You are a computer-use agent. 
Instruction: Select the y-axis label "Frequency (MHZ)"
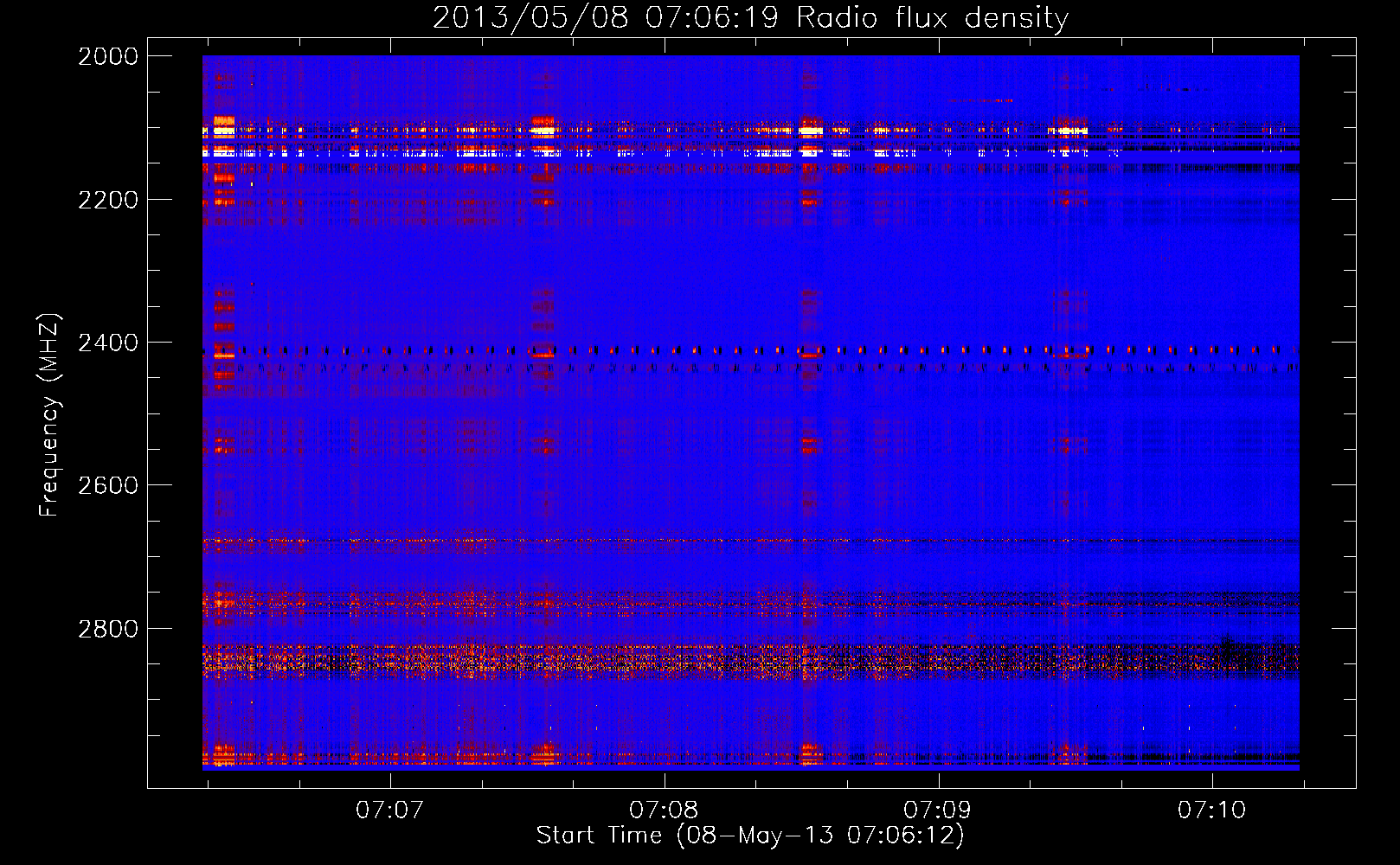tap(49, 415)
